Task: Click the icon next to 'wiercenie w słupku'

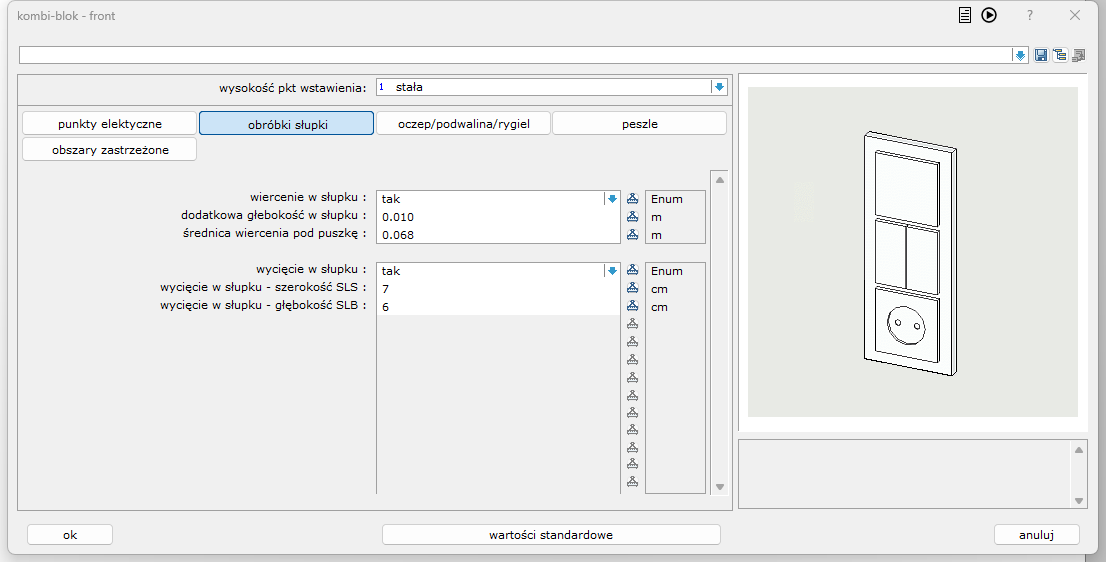Action: point(632,199)
